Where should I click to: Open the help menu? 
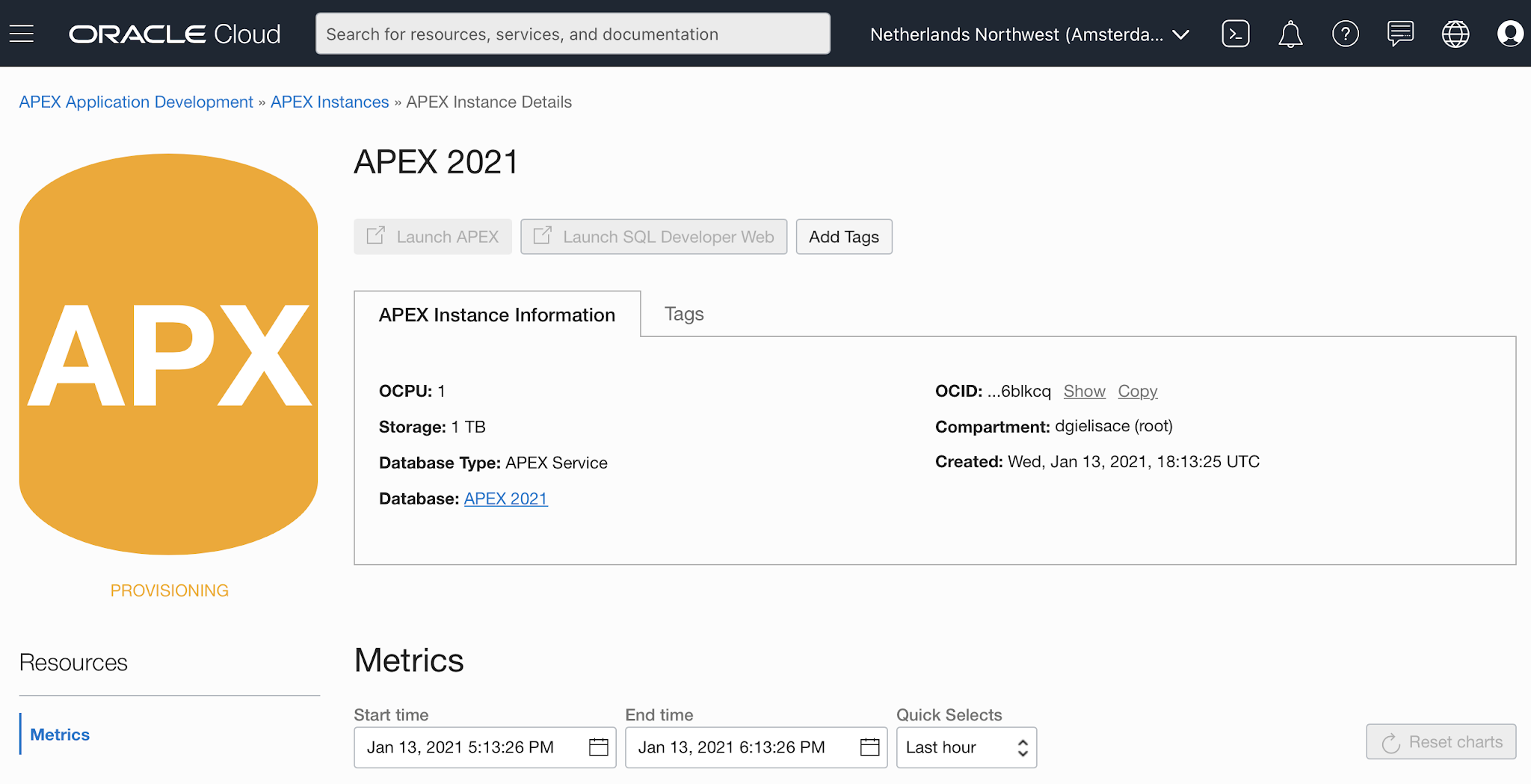[x=1345, y=33]
